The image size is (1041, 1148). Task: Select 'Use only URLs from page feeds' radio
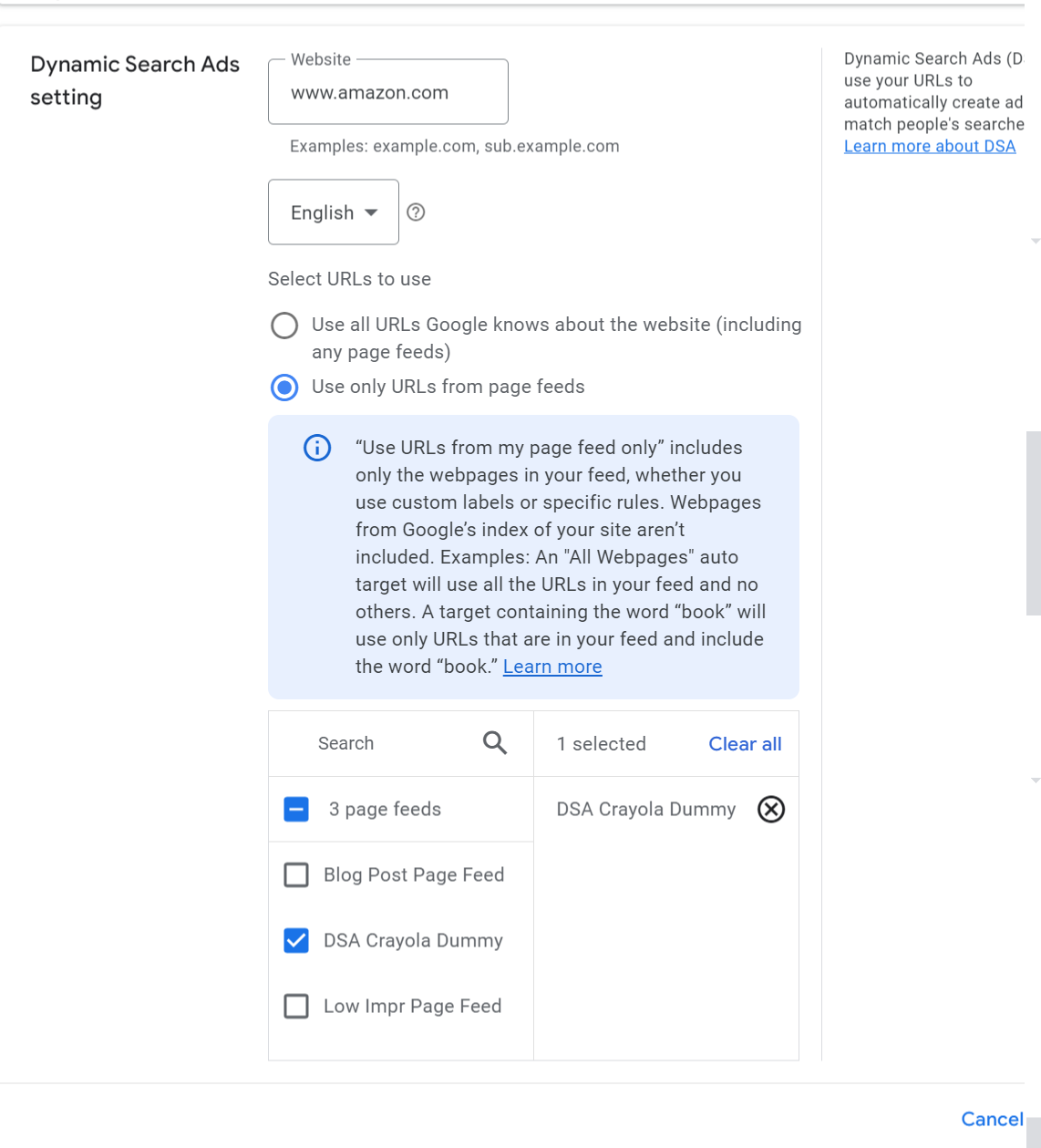[284, 388]
